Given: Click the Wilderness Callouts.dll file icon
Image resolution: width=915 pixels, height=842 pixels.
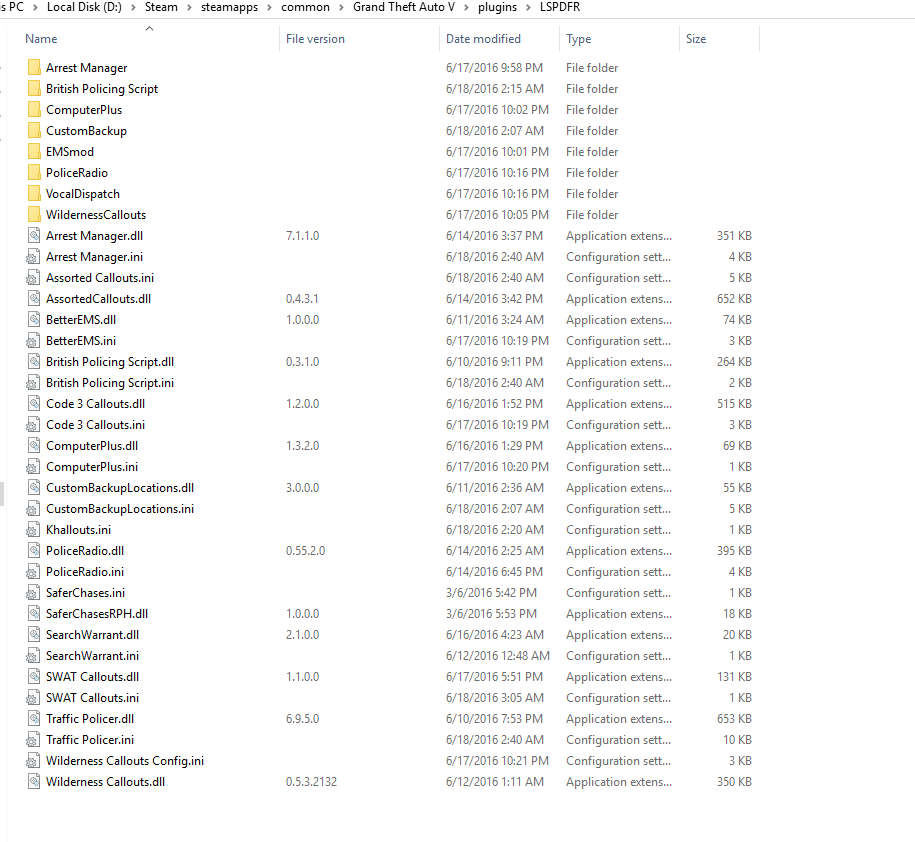Looking at the screenshot, I should pyautogui.click(x=34, y=782).
